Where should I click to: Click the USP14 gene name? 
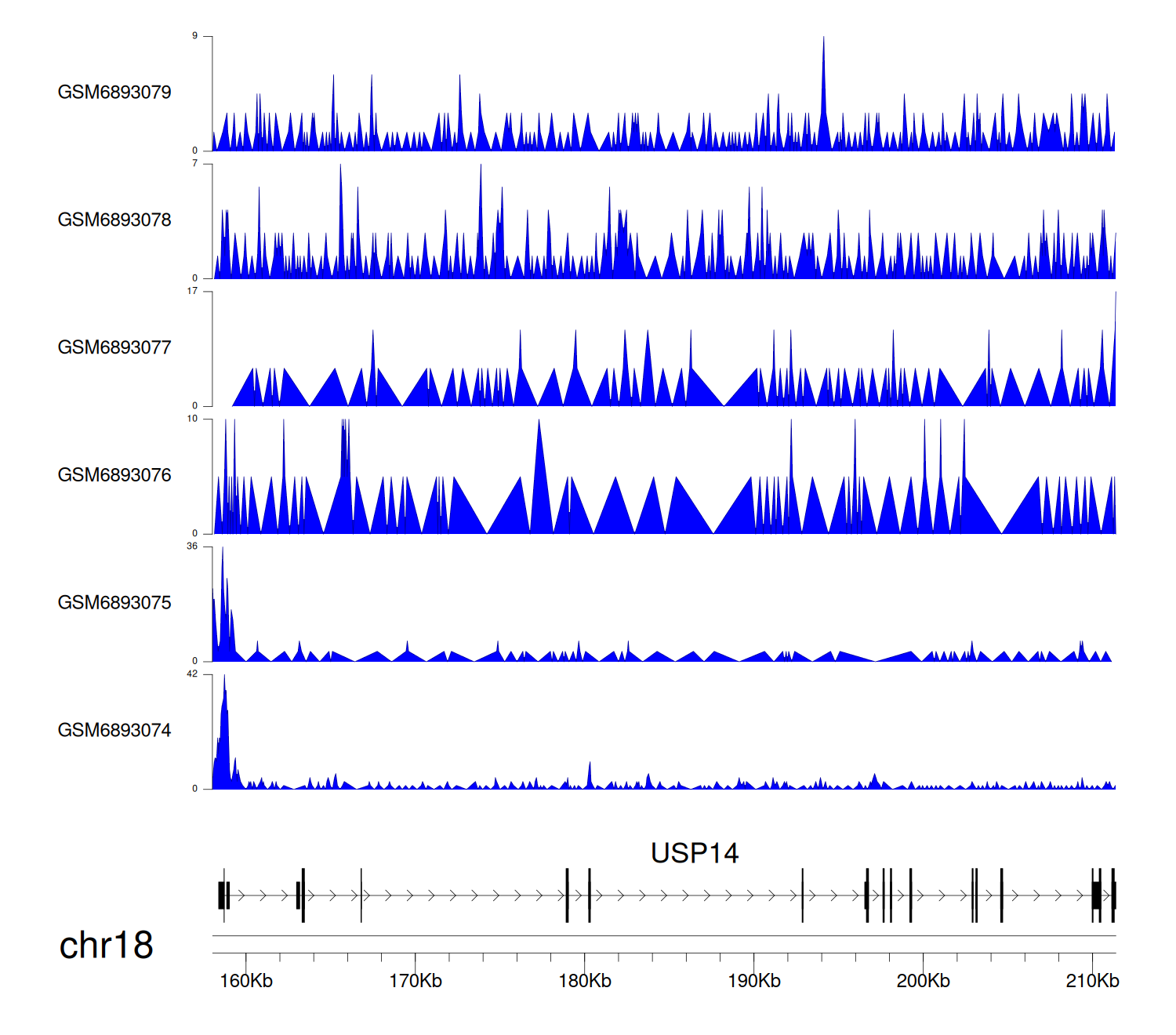[x=694, y=853]
